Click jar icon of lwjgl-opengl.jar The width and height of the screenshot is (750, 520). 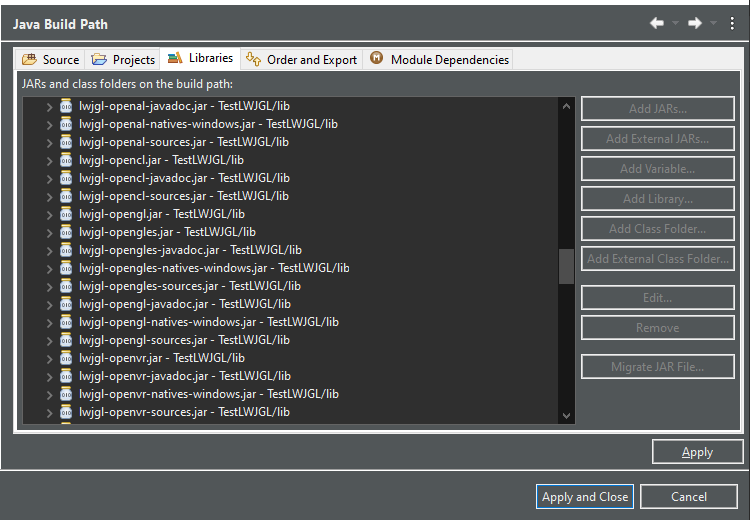coord(66,214)
